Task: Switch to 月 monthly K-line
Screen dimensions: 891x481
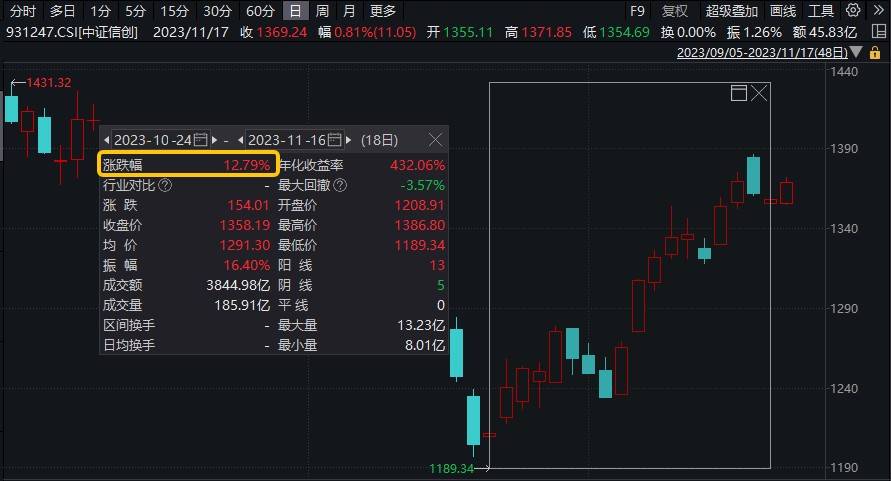Action: [x=349, y=11]
